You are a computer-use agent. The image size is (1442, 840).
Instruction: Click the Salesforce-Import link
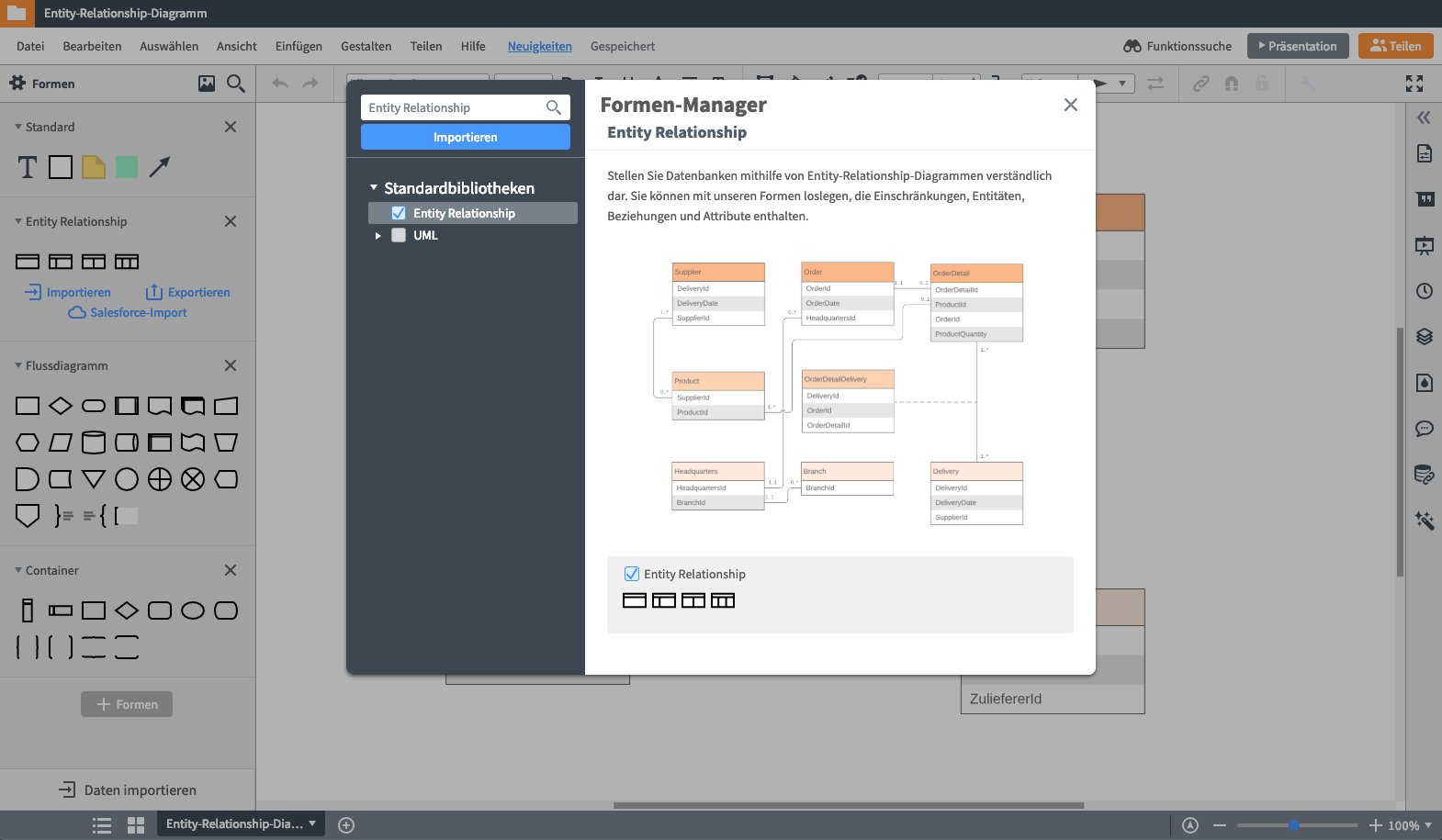coord(138,312)
